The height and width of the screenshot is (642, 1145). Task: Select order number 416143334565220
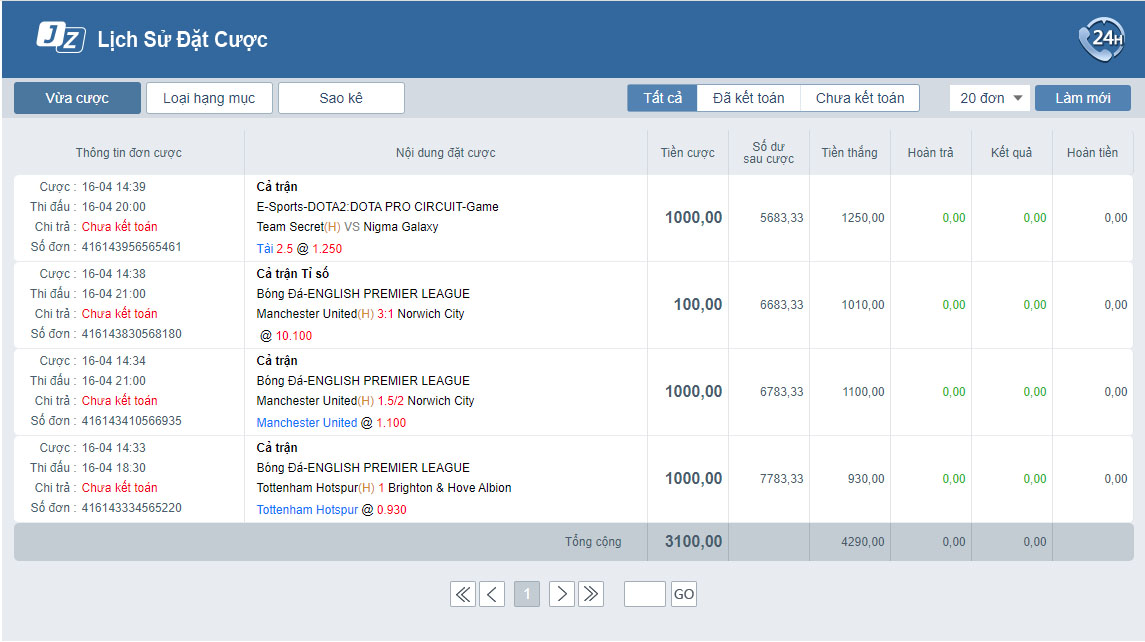pyautogui.click(x=131, y=508)
